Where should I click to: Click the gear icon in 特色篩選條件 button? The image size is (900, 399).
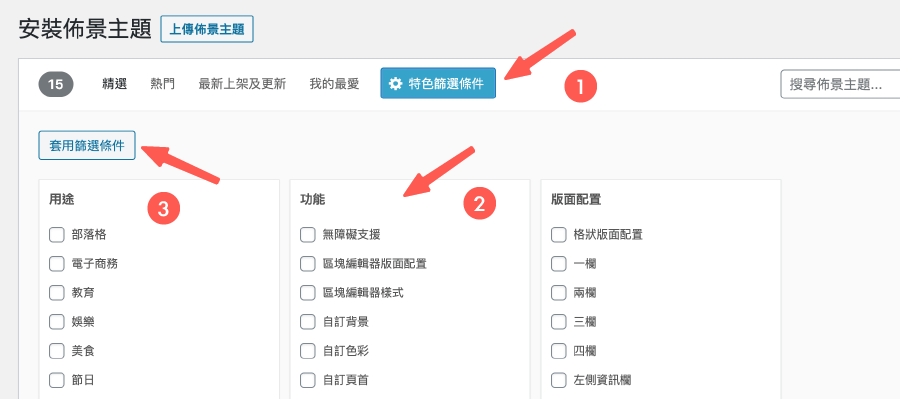[x=395, y=84]
